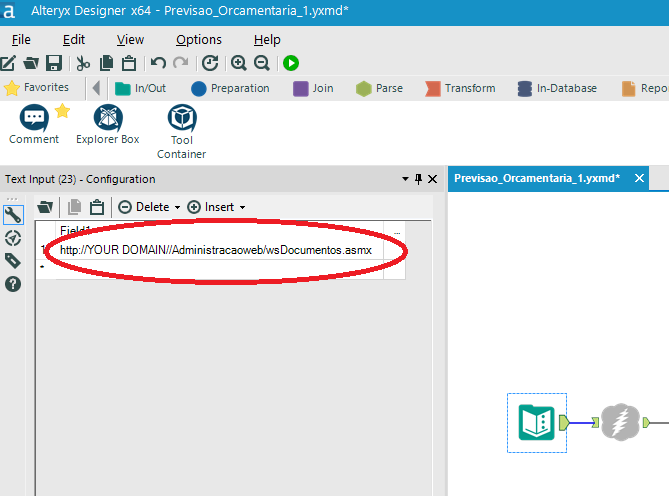Open the Navigation compass icon in the sidebar
Image resolution: width=669 pixels, height=498 pixels.
coord(13,238)
